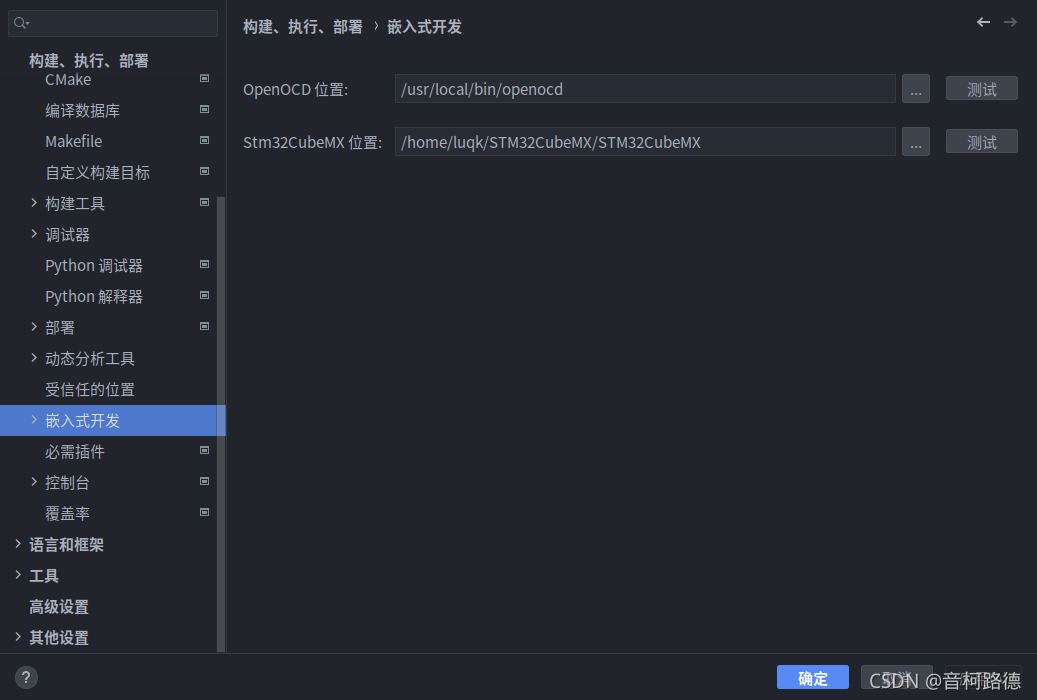Confirm with the 确定 button
The image size is (1037, 700).
coord(813,678)
